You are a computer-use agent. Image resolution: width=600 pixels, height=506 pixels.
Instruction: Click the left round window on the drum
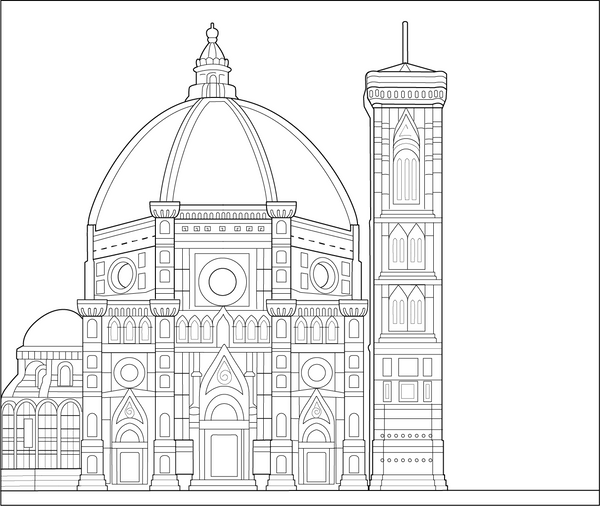tap(123, 274)
